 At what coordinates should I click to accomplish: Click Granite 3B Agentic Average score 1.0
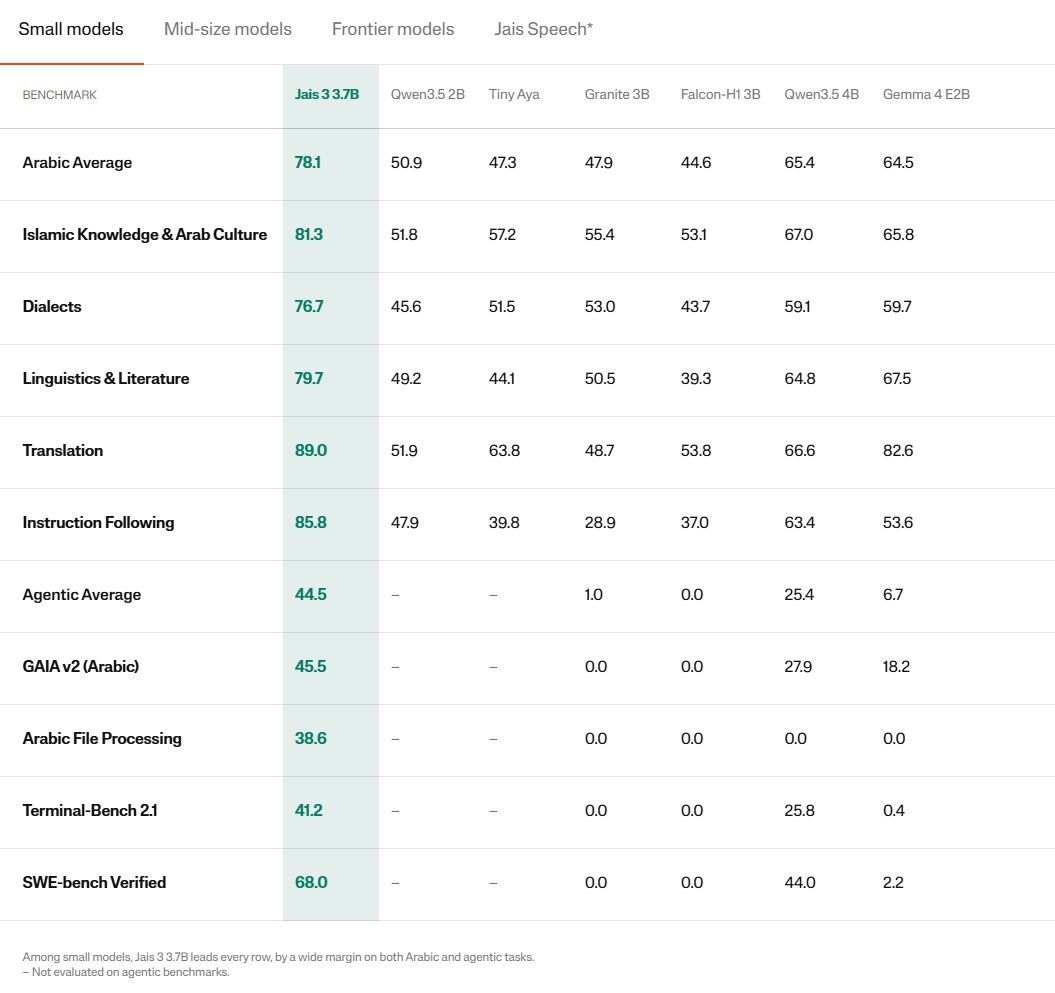click(593, 594)
